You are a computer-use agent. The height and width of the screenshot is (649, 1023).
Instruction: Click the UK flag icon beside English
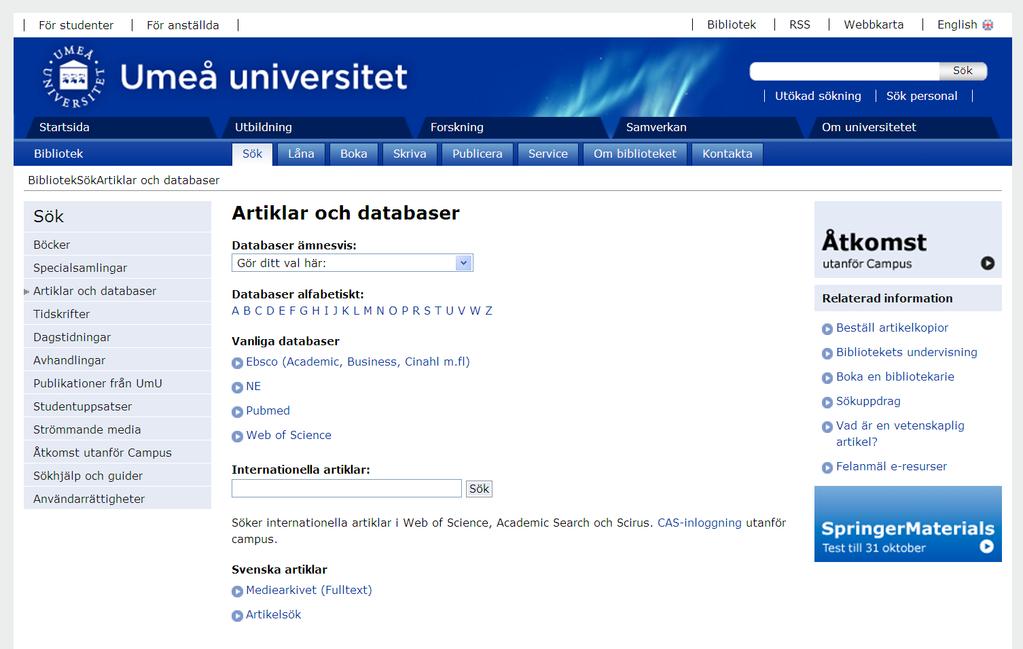pos(988,25)
